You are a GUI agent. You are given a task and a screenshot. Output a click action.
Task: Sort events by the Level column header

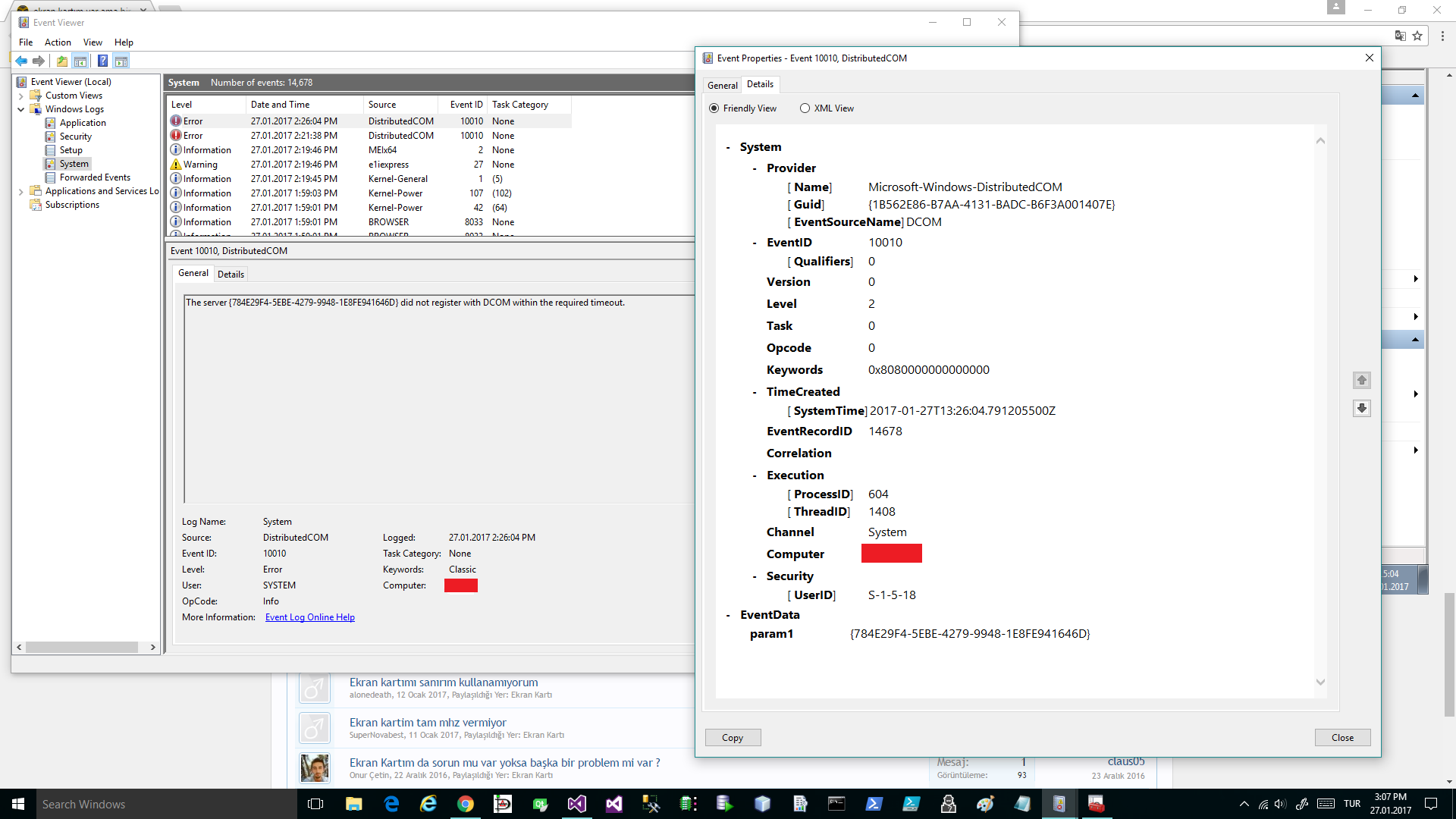coord(206,105)
